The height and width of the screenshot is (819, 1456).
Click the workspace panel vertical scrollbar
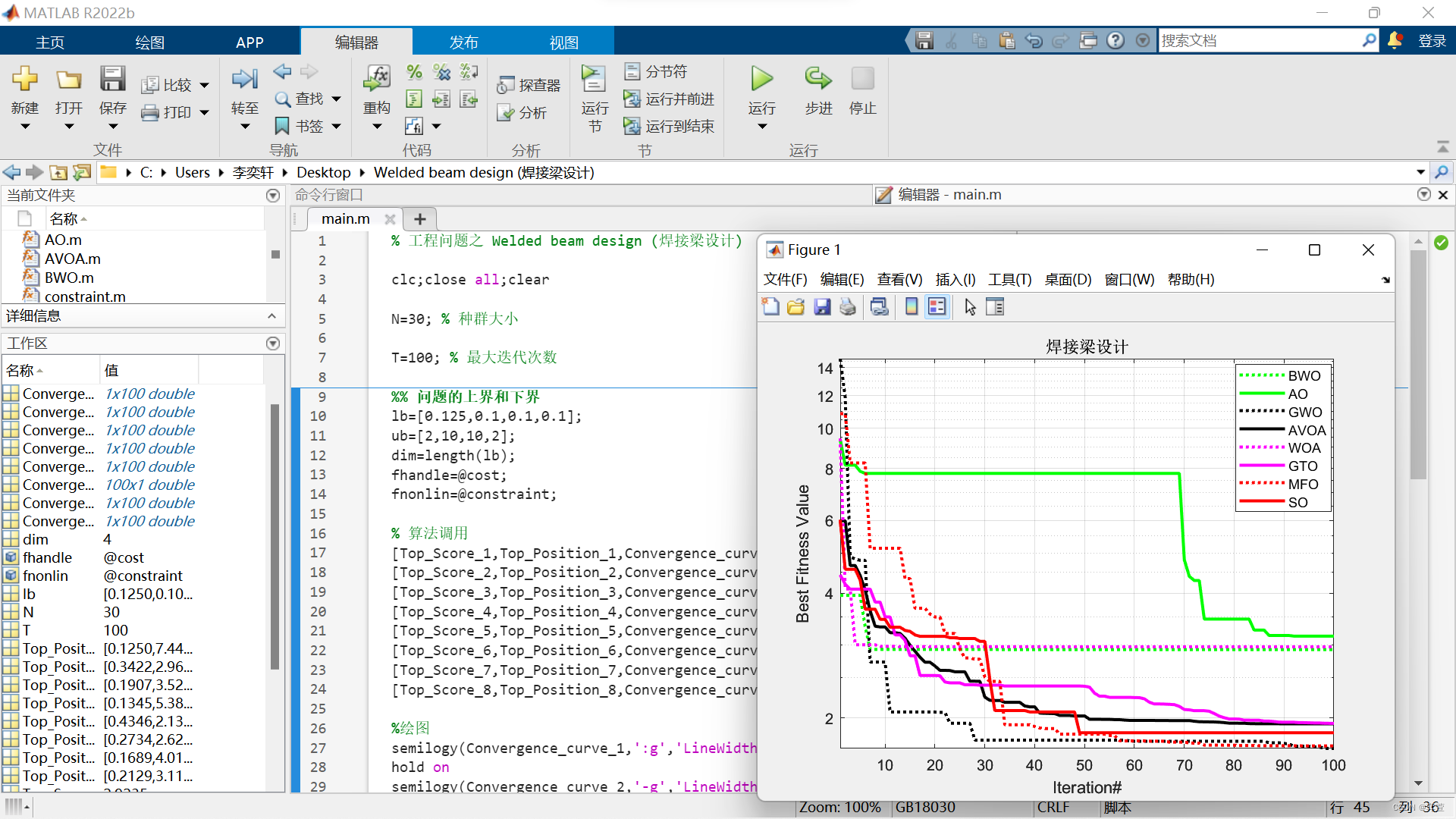(275, 537)
